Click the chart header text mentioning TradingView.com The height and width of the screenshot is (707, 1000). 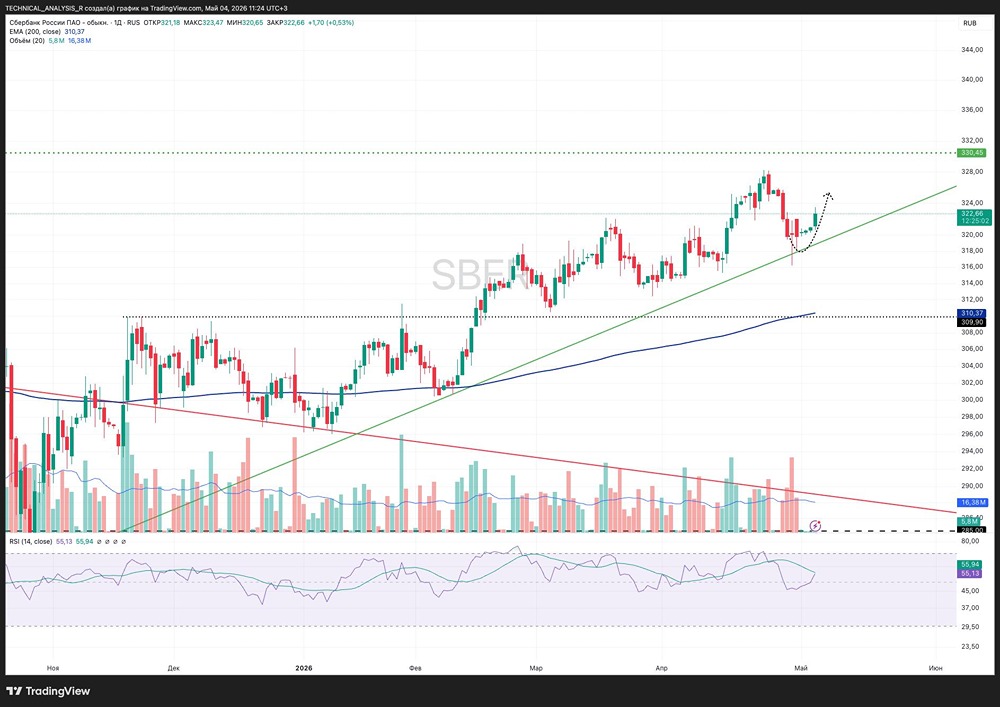click(146, 8)
